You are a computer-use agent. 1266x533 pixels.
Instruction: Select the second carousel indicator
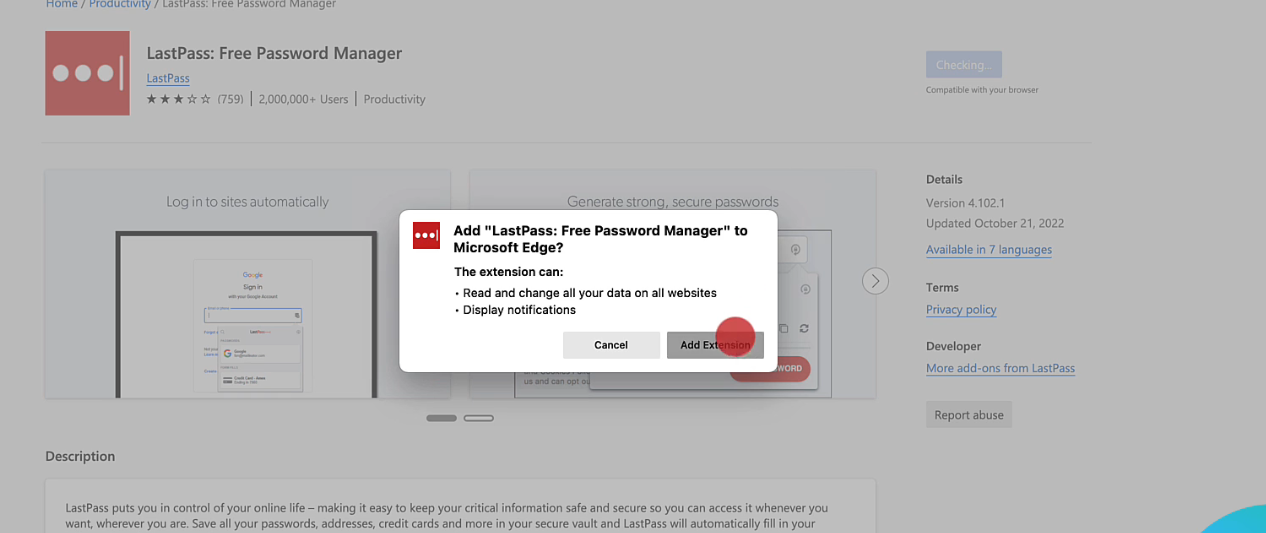(479, 418)
